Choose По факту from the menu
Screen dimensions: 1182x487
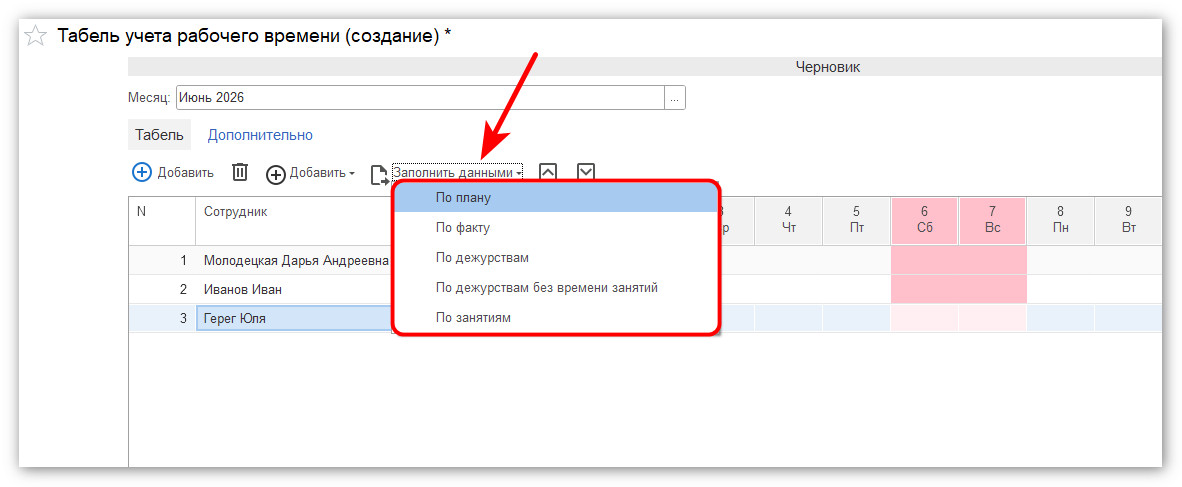click(555, 228)
